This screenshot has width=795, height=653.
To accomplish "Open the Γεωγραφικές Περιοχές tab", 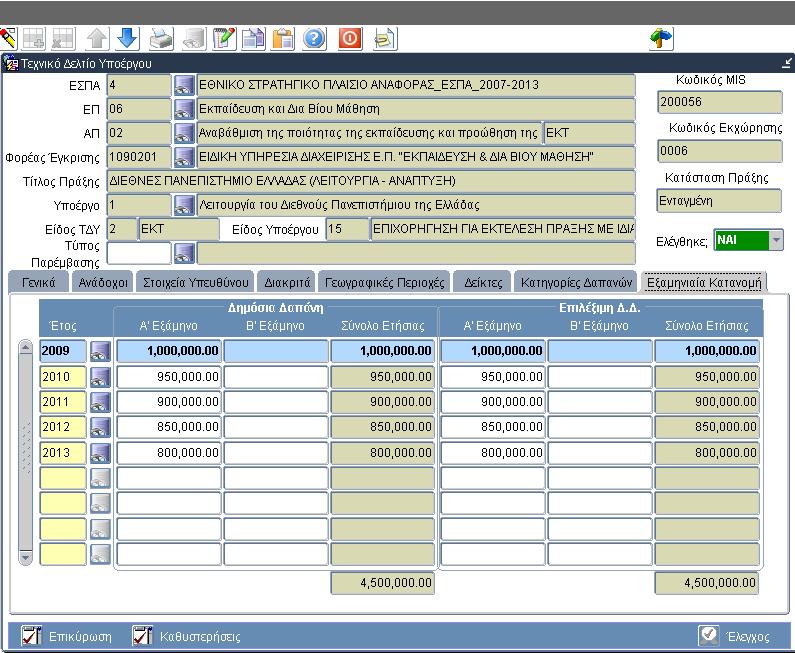I will tap(384, 282).
